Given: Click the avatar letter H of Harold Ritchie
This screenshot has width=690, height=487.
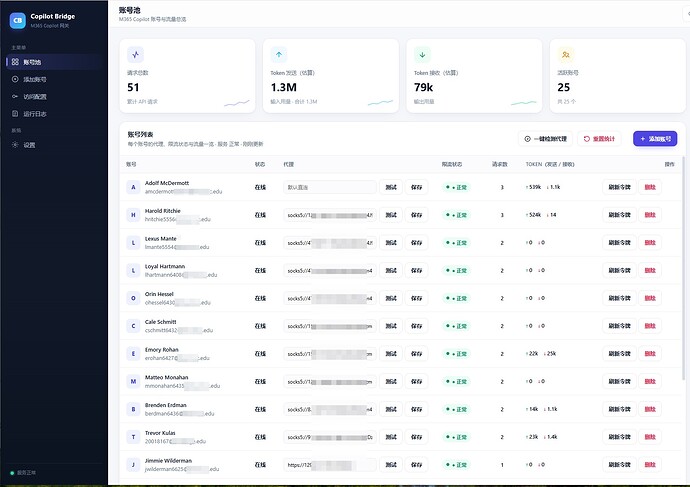Looking at the screenshot, I should 133,215.
